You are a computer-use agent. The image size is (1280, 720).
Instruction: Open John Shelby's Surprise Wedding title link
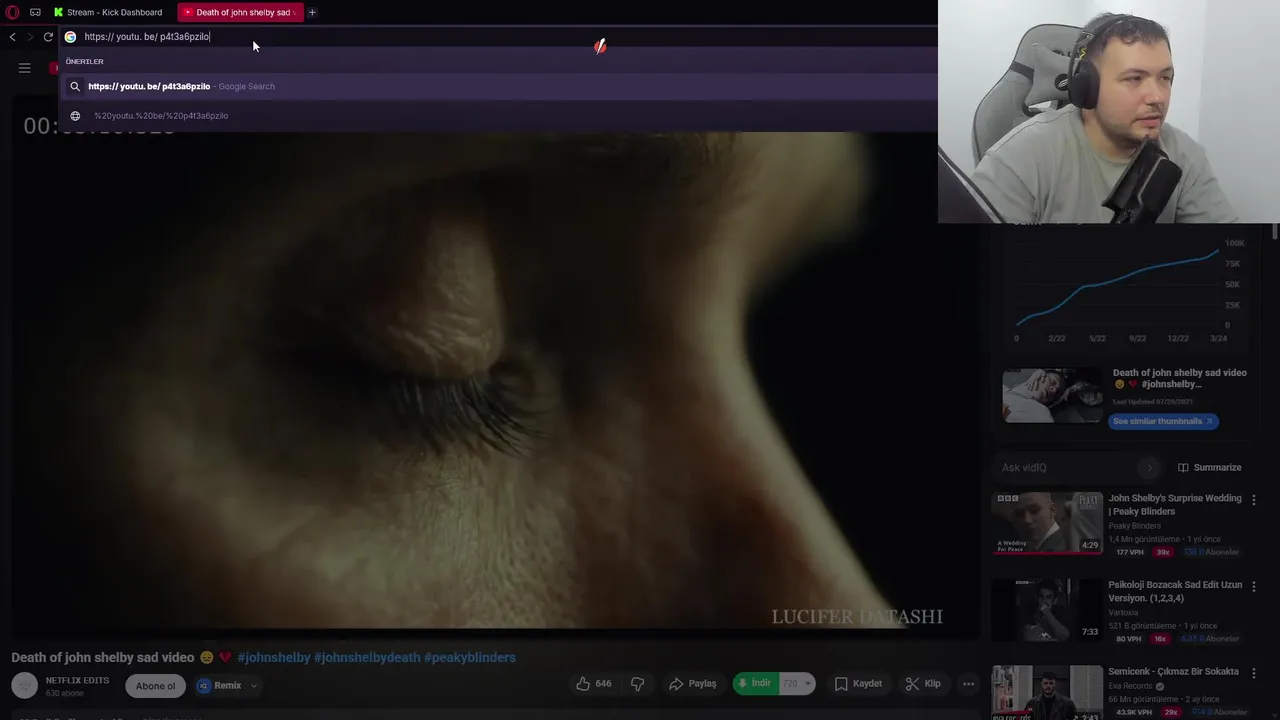pyautogui.click(x=1175, y=505)
